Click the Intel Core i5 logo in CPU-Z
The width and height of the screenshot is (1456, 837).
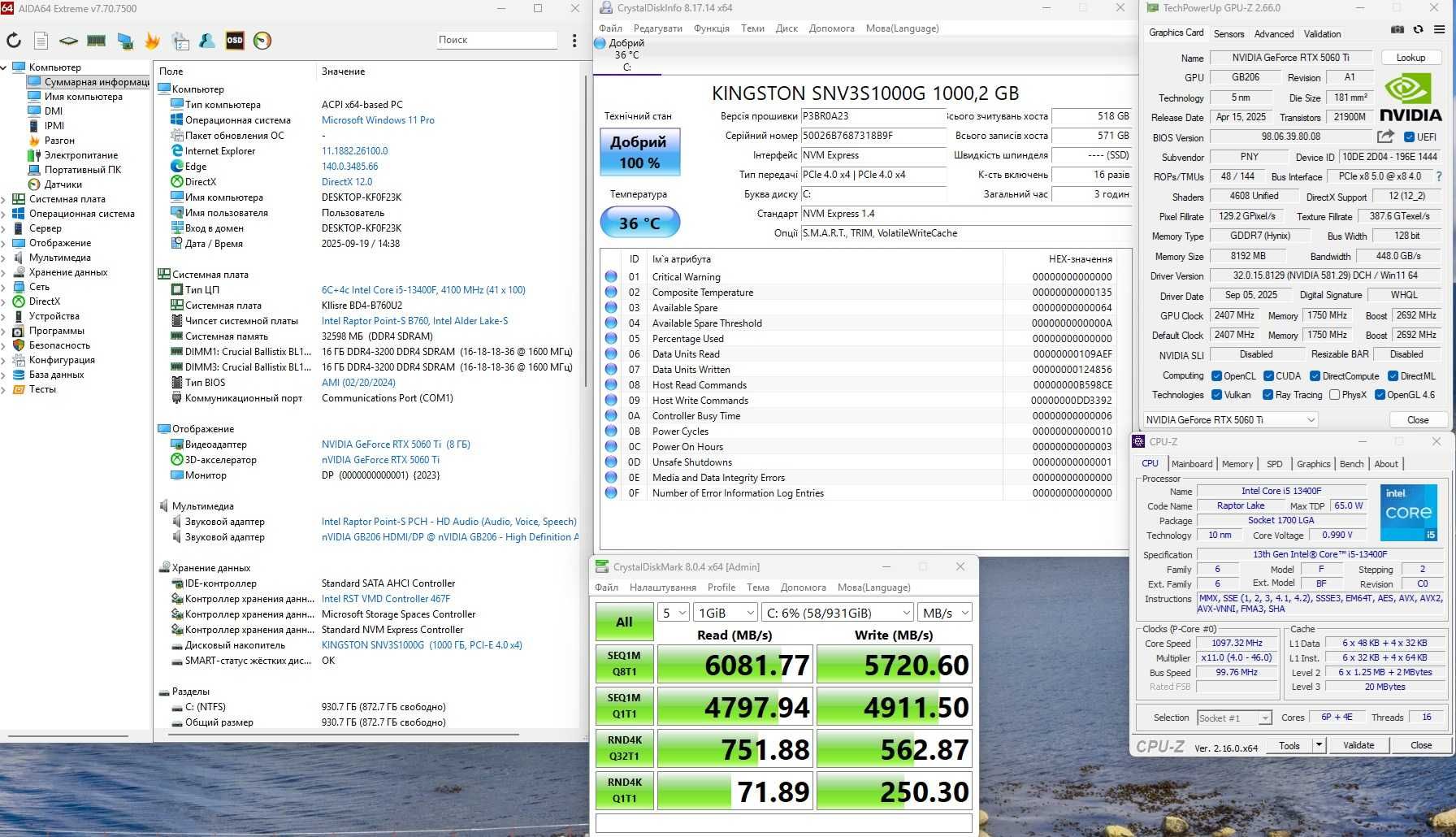coord(1408,513)
